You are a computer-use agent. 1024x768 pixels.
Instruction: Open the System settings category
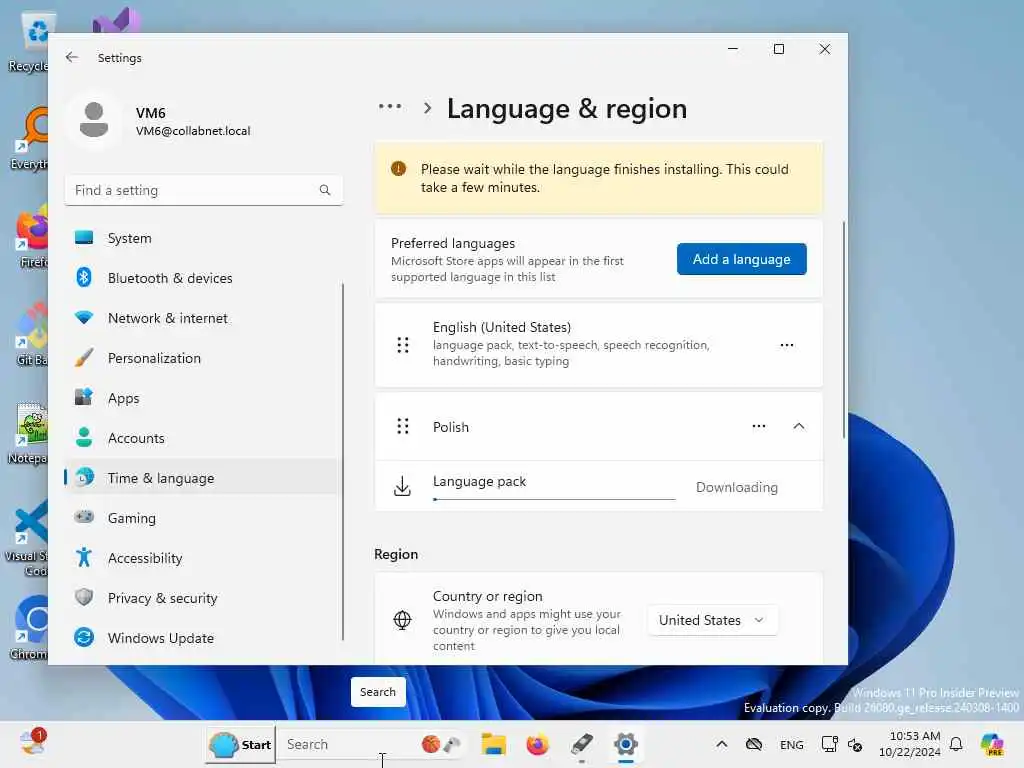(x=203, y=238)
